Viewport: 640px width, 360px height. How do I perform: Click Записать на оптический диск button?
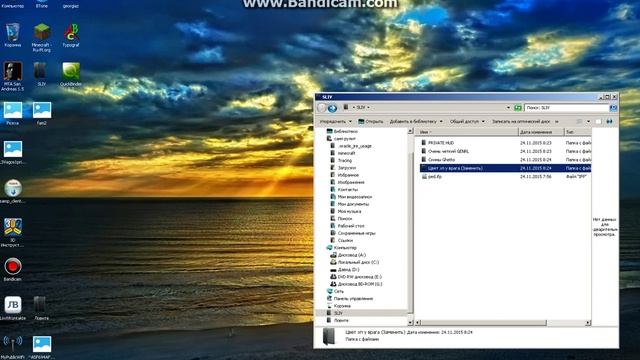click(521, 122)
